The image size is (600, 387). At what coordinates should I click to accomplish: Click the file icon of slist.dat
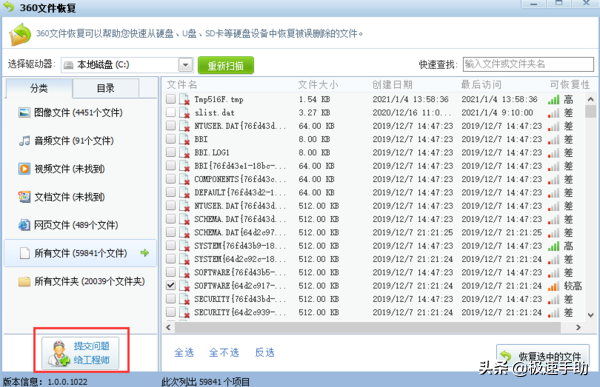click(184, 113)
